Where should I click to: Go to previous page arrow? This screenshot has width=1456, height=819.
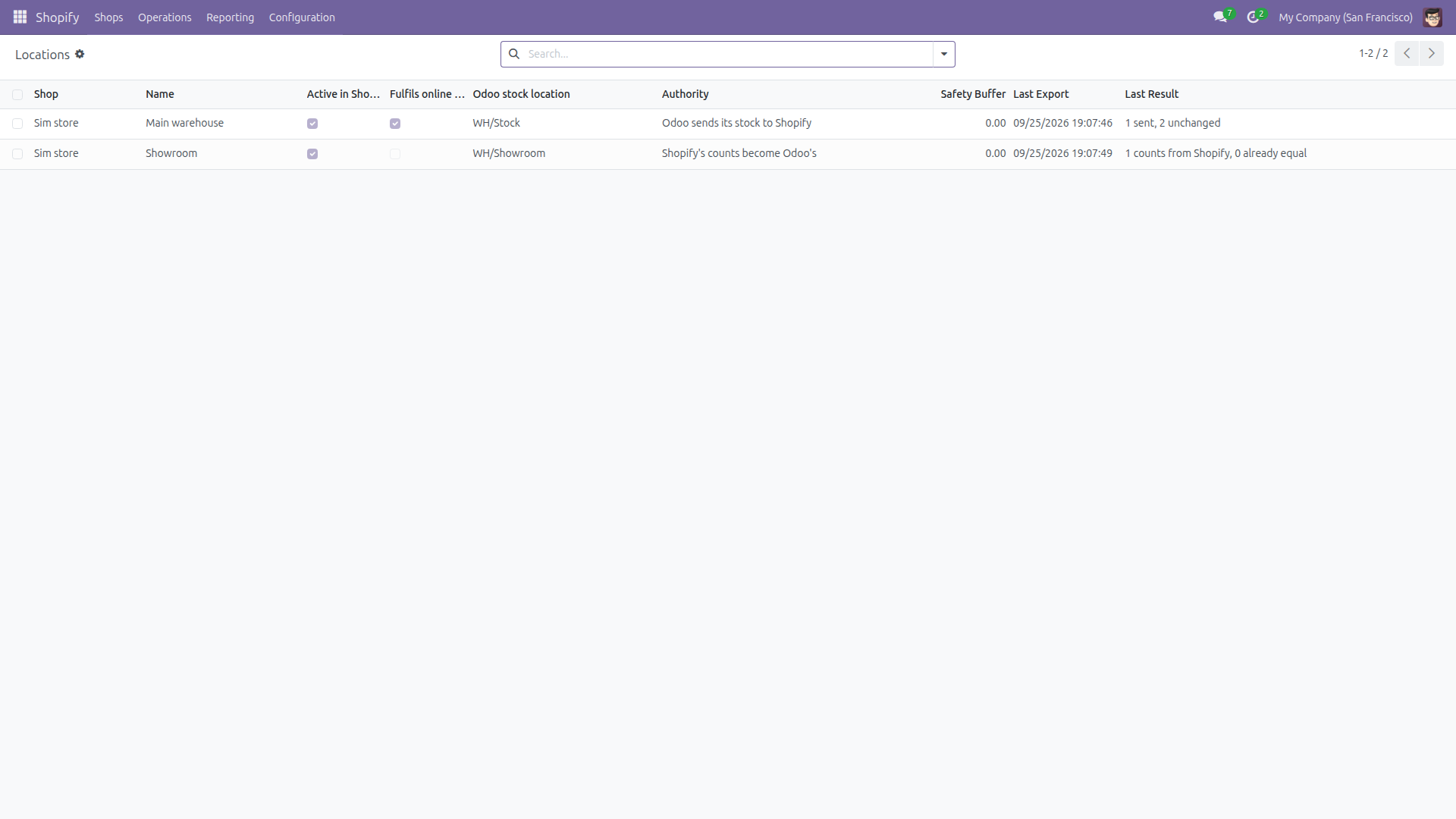pos(1407,53)
